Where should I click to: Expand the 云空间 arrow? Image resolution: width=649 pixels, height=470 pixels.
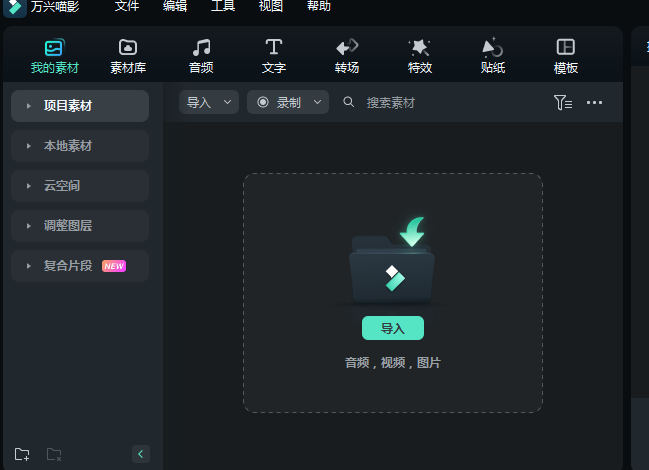coord(29,186)
